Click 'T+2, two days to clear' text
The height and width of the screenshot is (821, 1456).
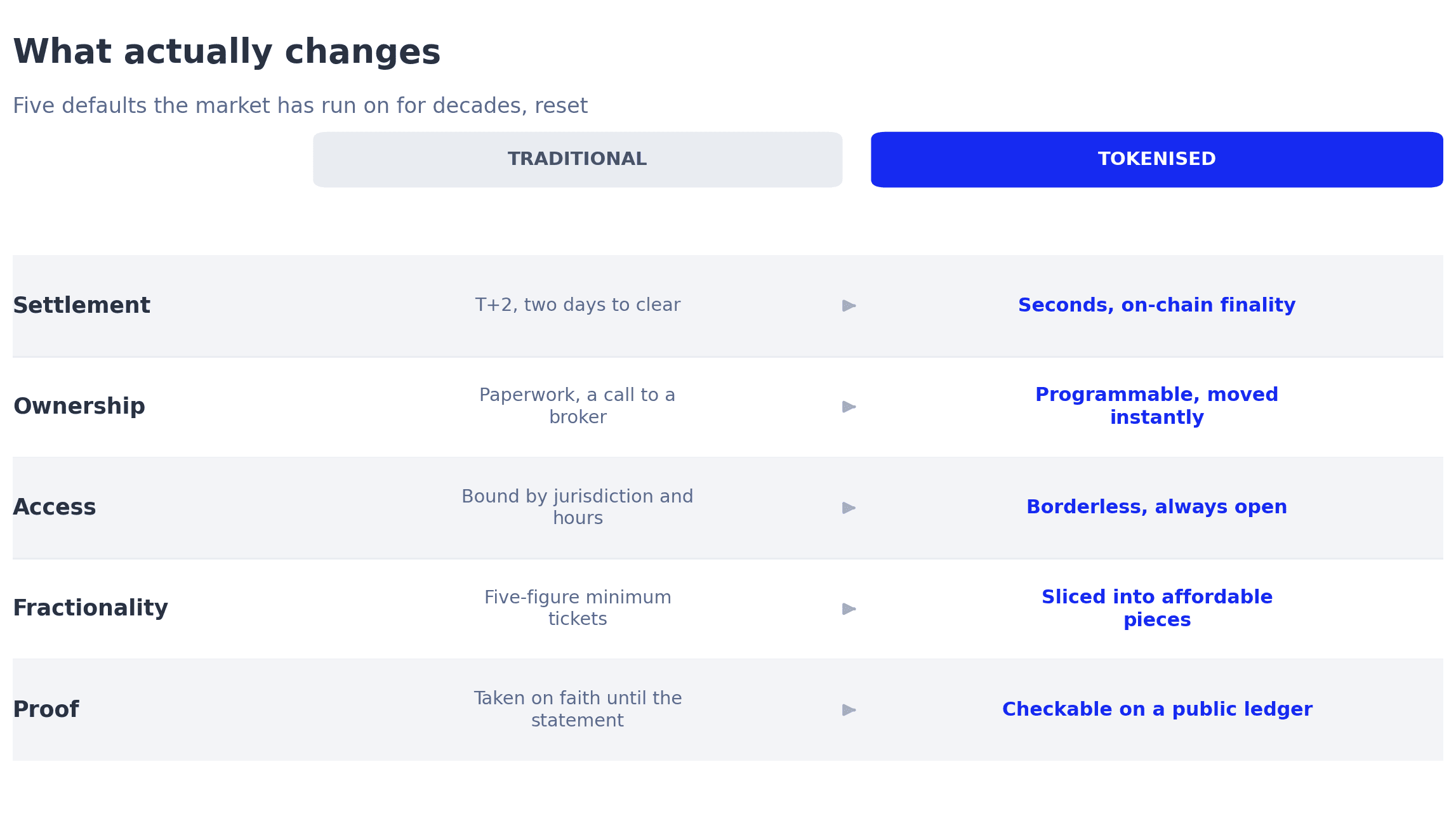[578, 305]
